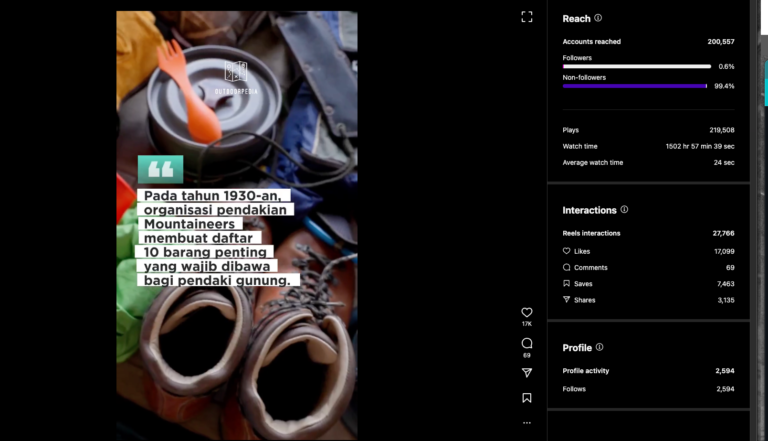Click the info icon next to Reach
This screenshot has height=441, width=768.
(598, 18)
